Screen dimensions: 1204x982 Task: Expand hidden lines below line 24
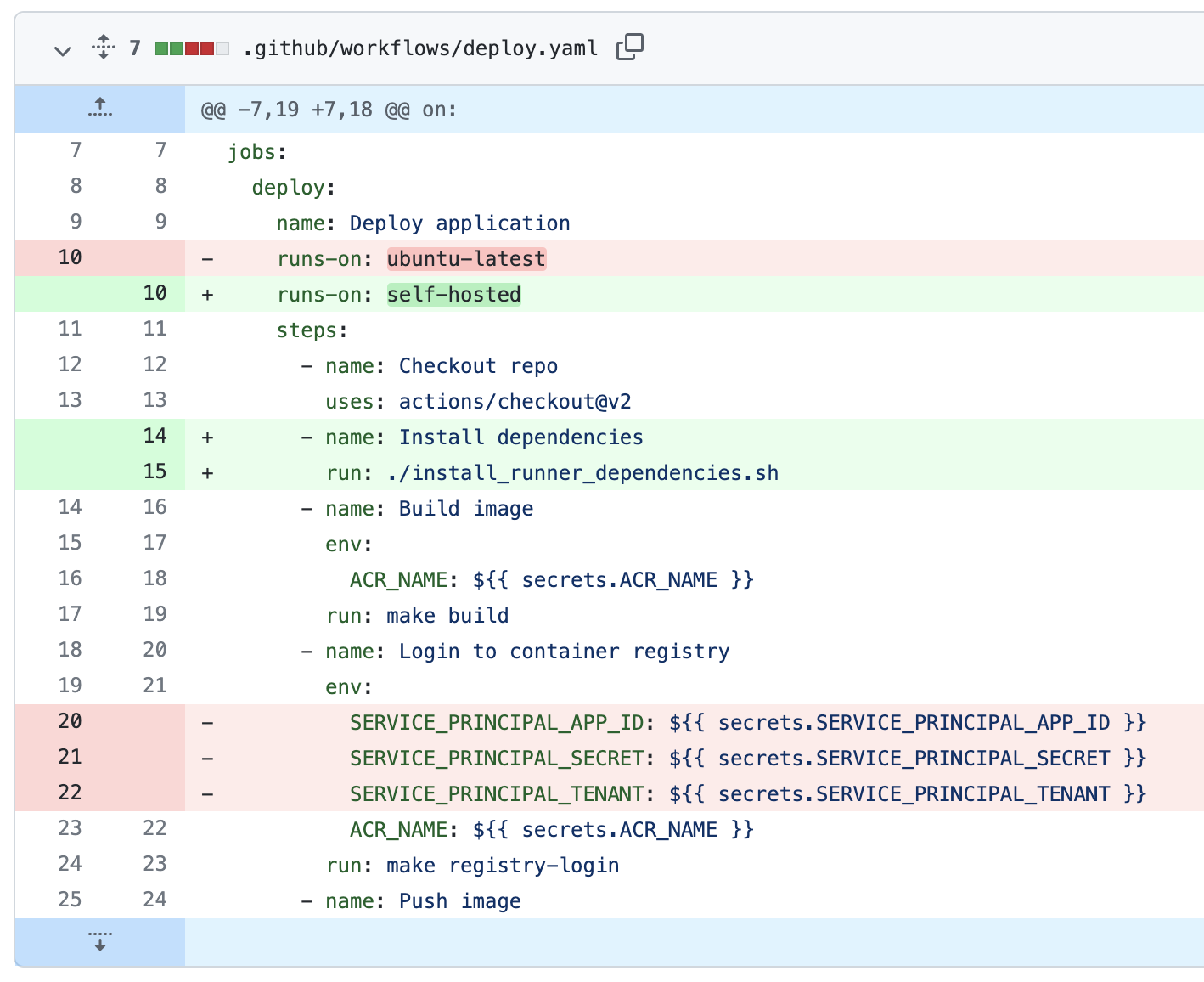pos(99,941)
